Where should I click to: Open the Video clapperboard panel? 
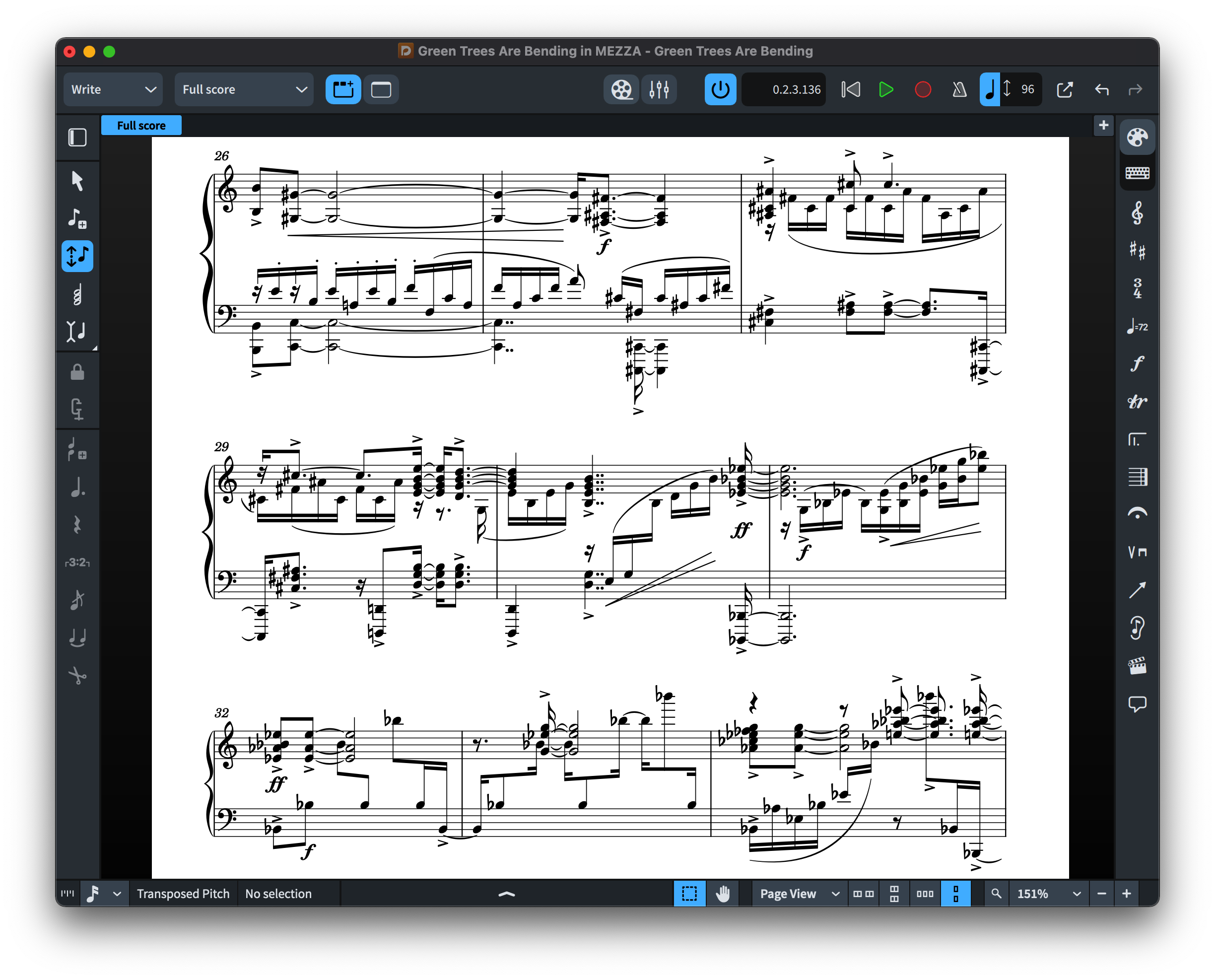(x=1137, y=666)
